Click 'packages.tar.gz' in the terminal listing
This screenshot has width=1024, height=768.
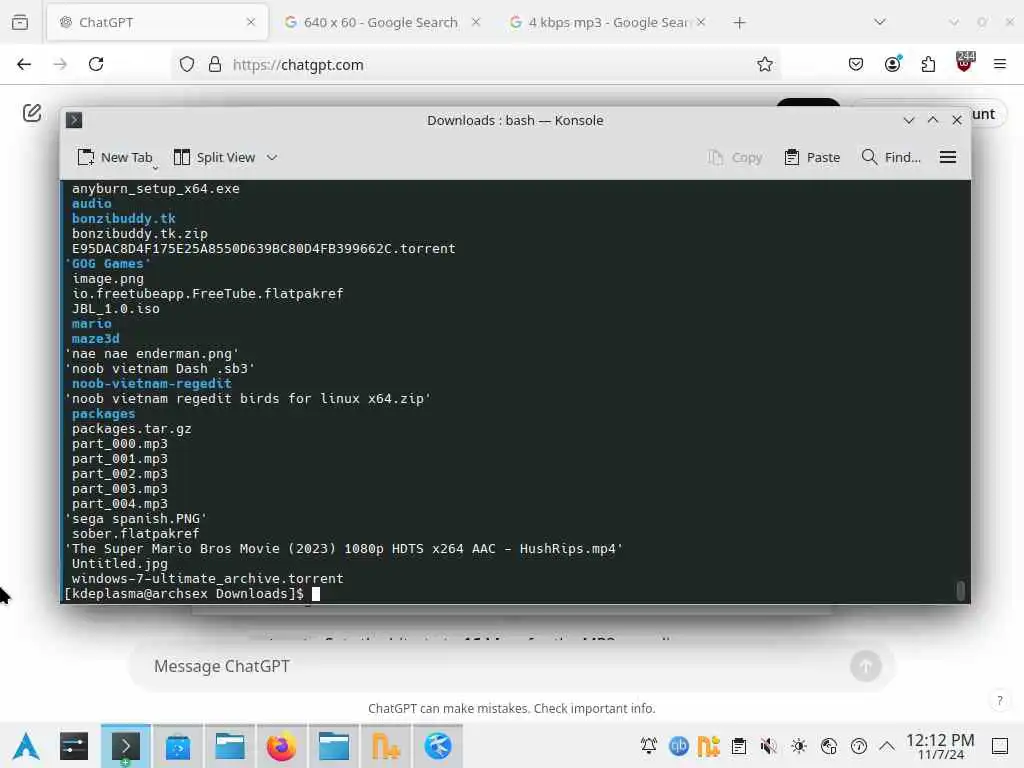point(131,429)
